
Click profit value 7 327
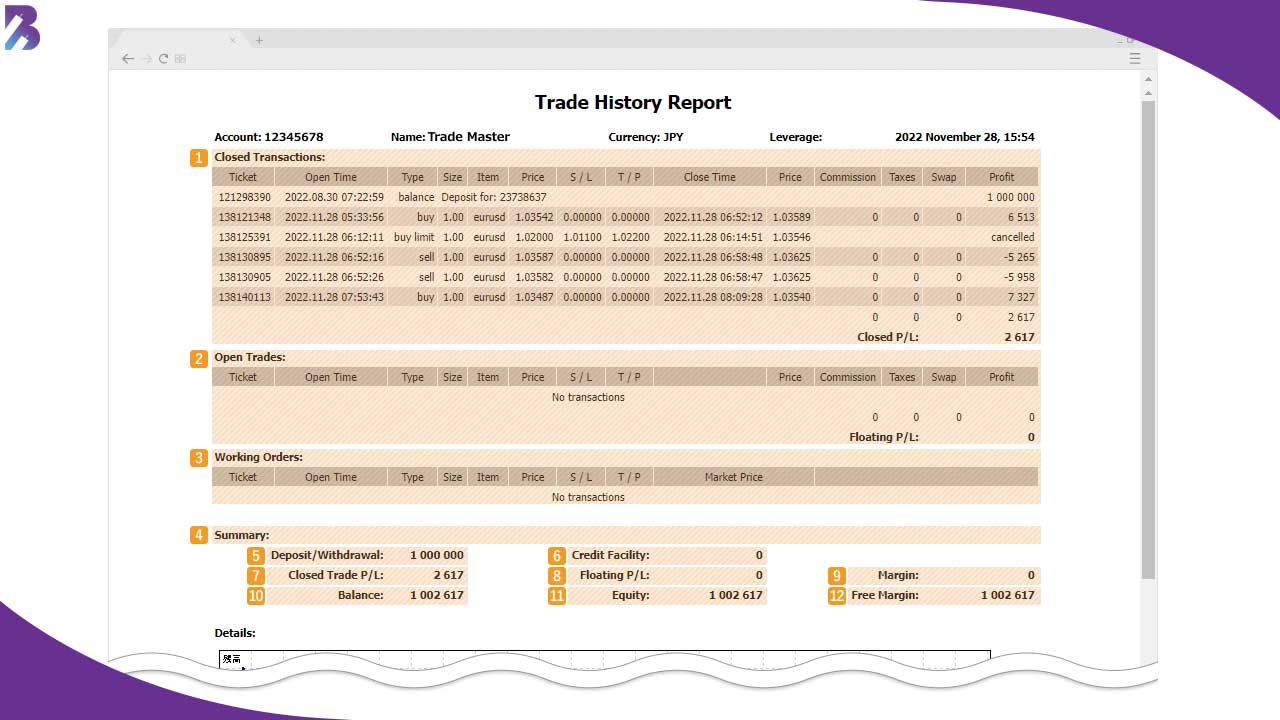coord(1021,297)
